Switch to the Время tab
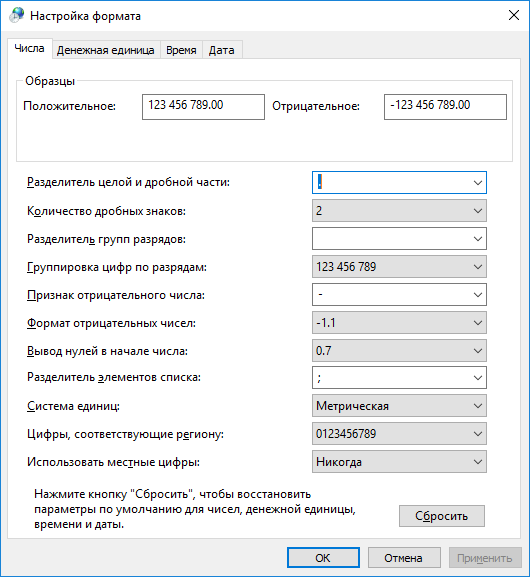Viewport: 530px width, 577px height. click(x=181, y=50)
